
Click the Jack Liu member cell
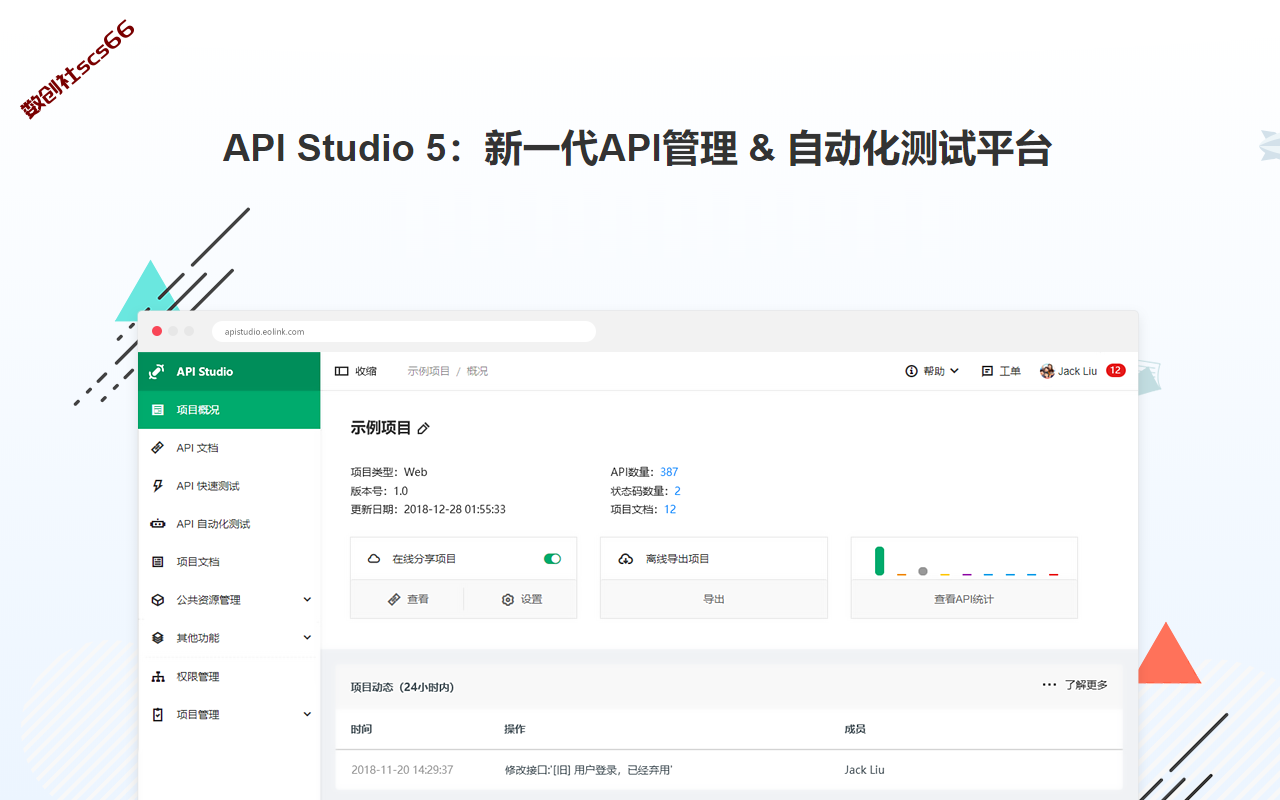(x=864, y=770)
